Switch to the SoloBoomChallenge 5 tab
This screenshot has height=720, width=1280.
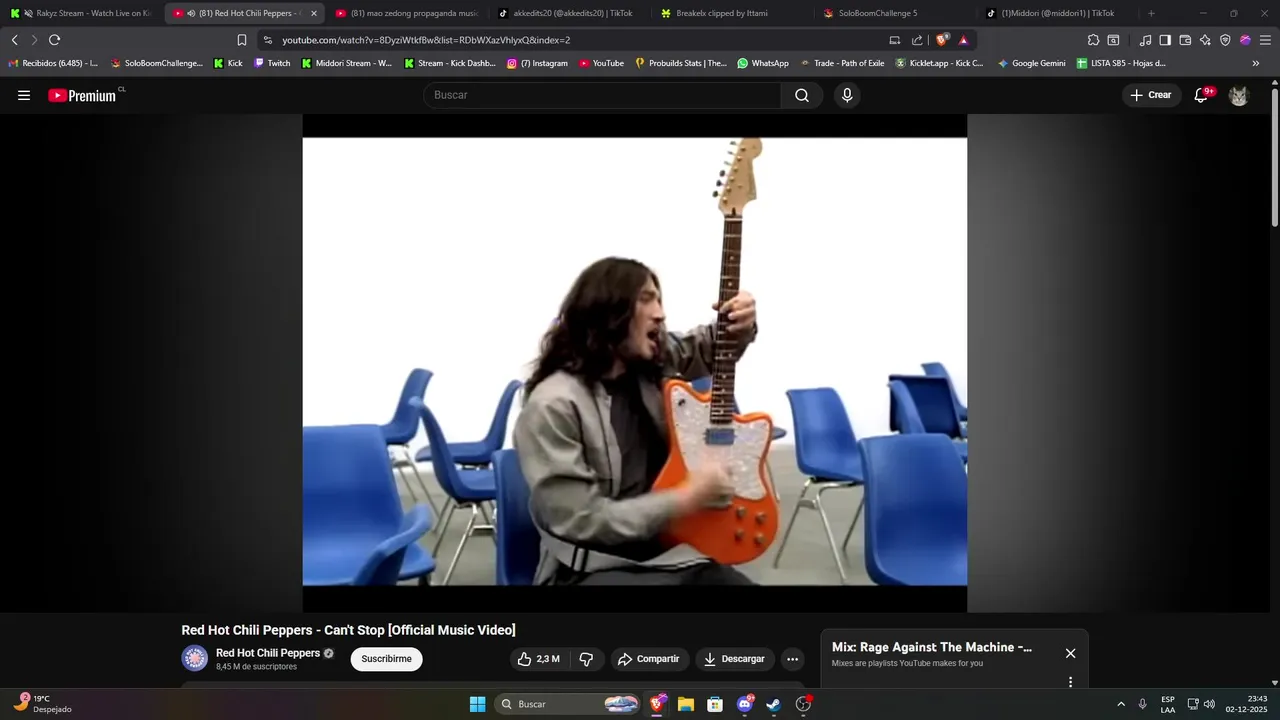click(x=896, y=13)
